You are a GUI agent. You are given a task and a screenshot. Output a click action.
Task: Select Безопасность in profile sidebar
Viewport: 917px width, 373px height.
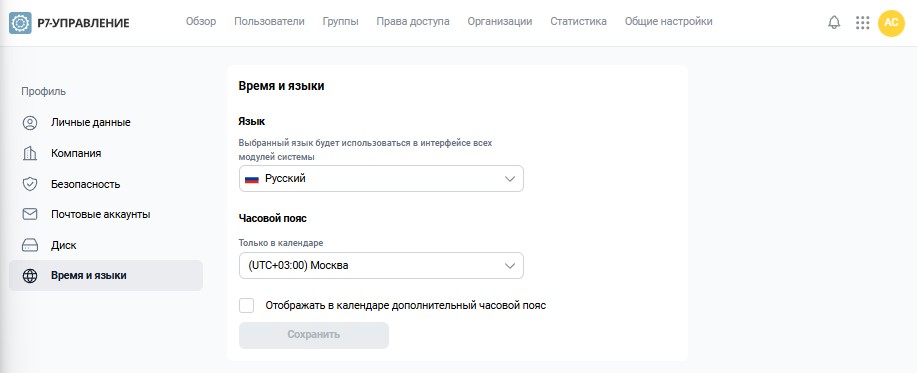point(106,184)
